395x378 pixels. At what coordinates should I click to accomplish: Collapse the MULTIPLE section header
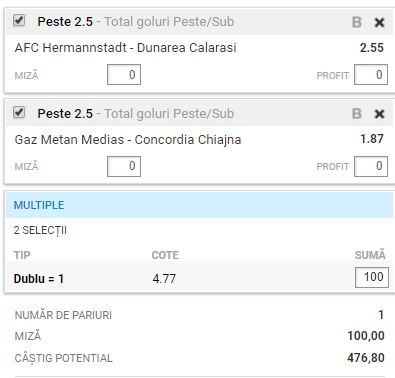pos(199,205)
